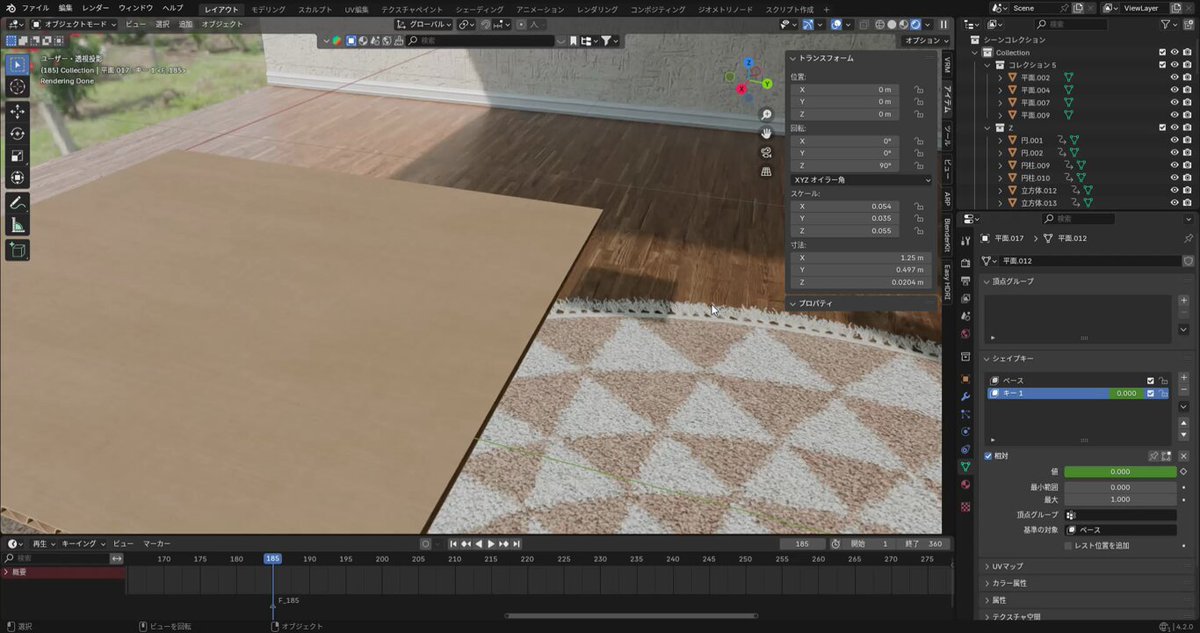Open the XYZ オイラー角 rotation mode dropdown
The image size is (1200, 633).
(x=861, y=179)
